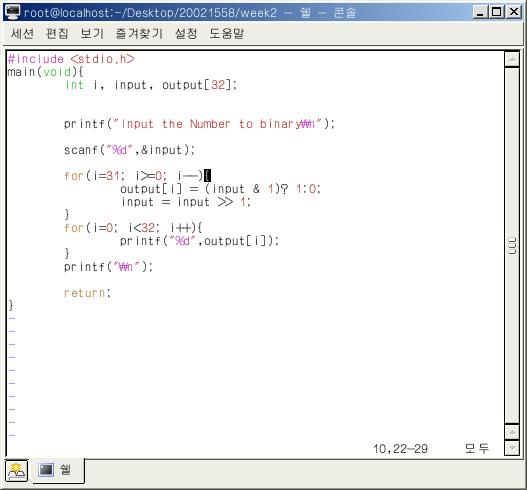This screenshot has height=490, width=527.
Task: Minimize the console window
Action: coord(480,12)
